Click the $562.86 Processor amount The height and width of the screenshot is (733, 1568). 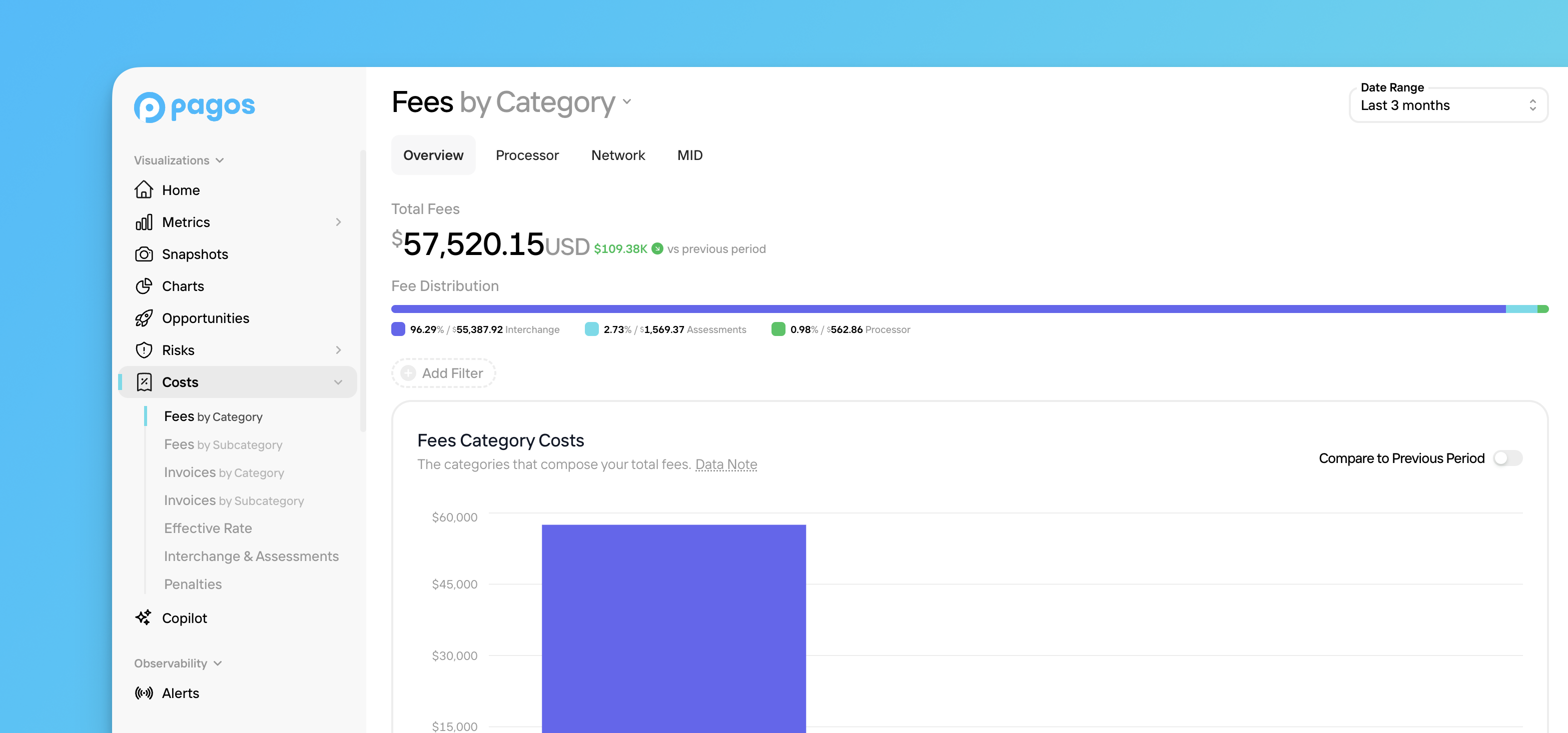845,329
